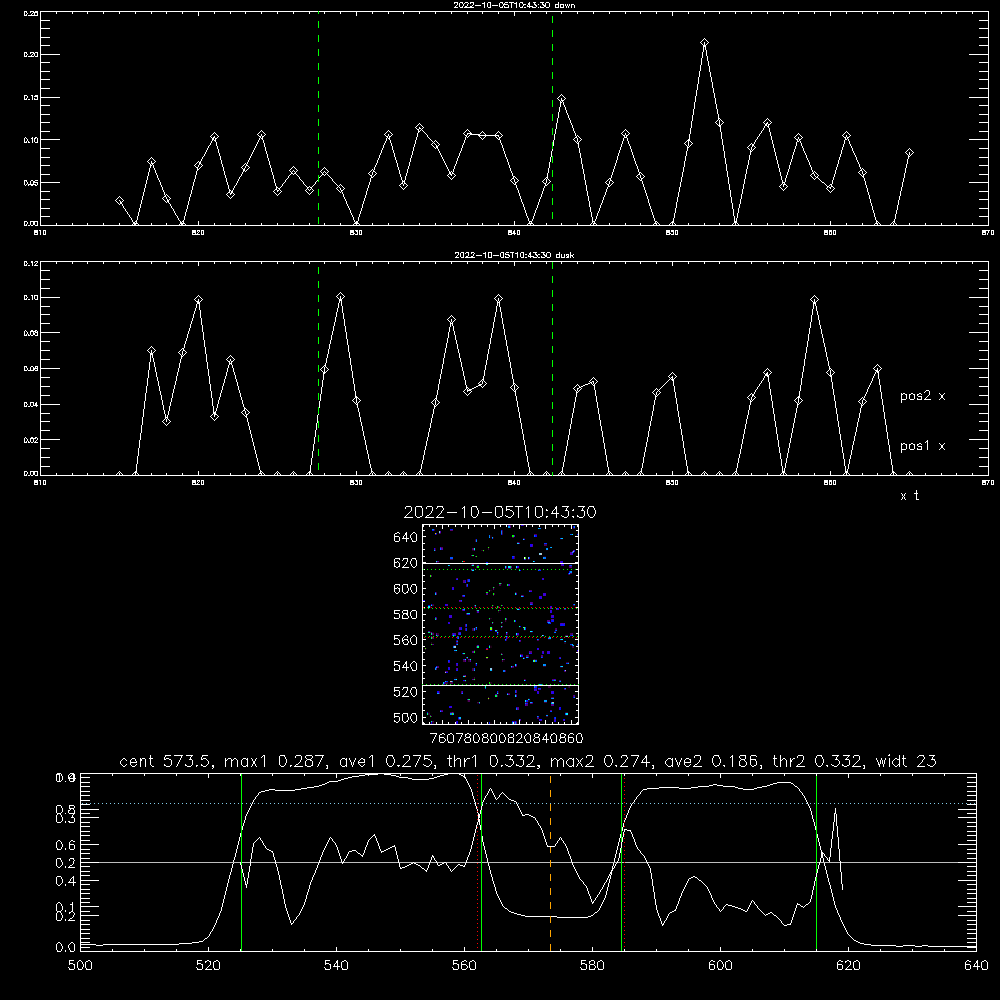This screenshot has width=1000, height=1000.
Task: Click the left green dashed line in dusk plot
Action: click(x=318, y=368)
